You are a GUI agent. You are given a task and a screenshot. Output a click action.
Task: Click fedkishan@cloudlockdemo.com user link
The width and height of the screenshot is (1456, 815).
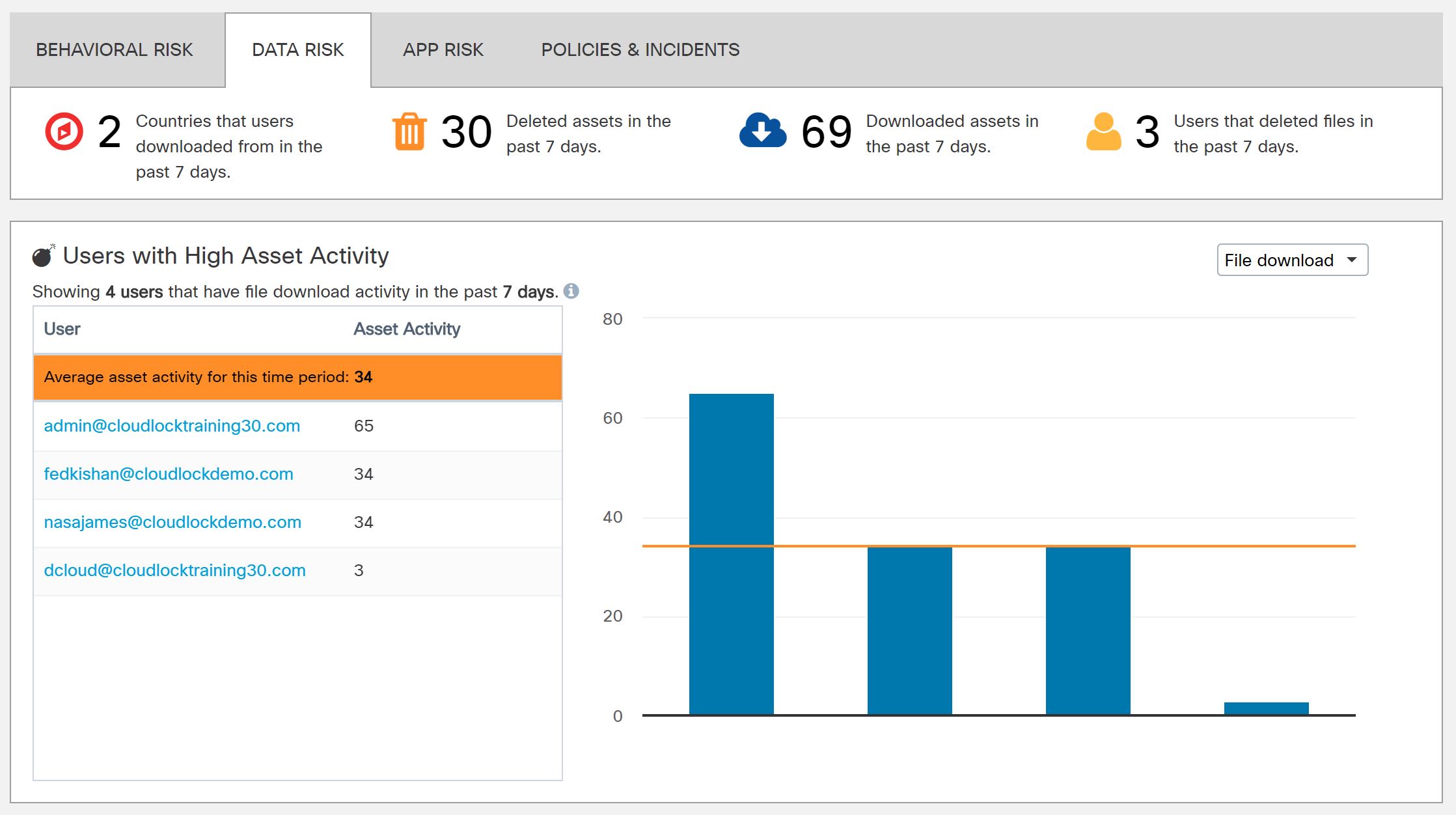point(168,473)
